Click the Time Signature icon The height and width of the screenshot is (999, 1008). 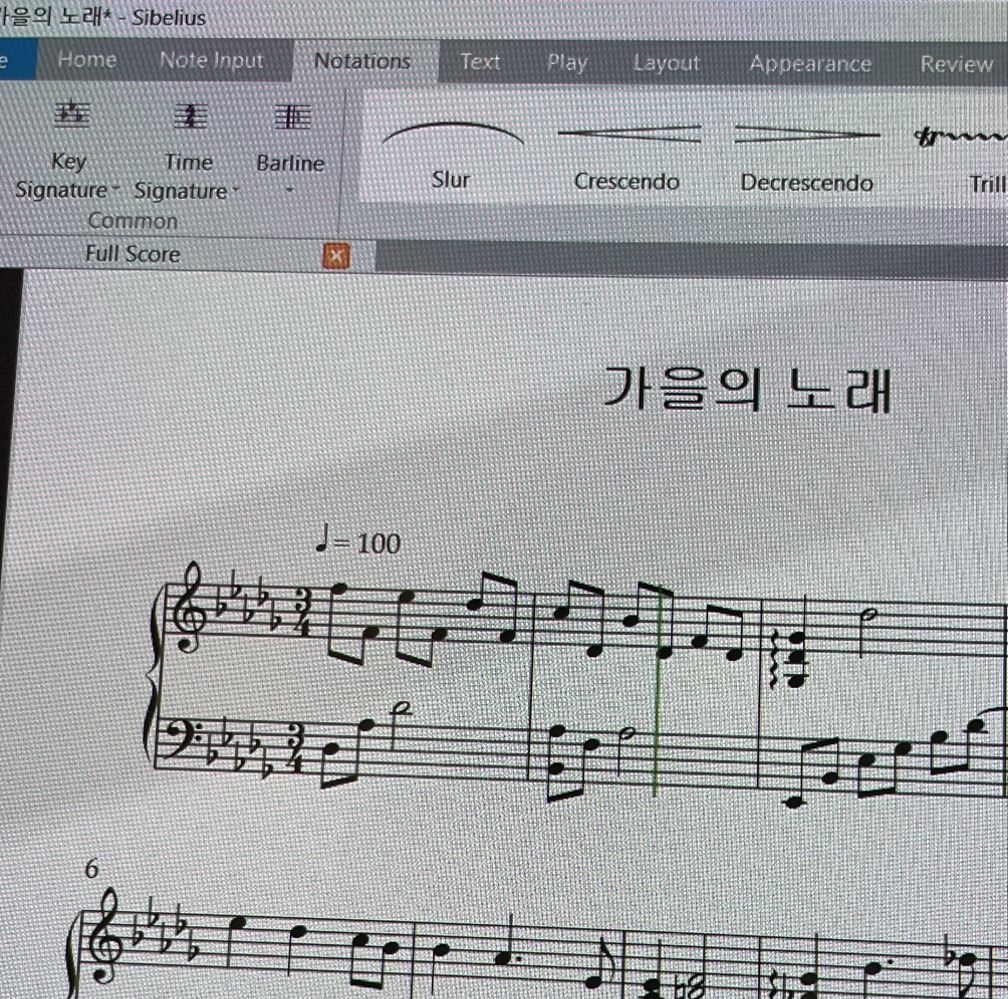point(190,117)
